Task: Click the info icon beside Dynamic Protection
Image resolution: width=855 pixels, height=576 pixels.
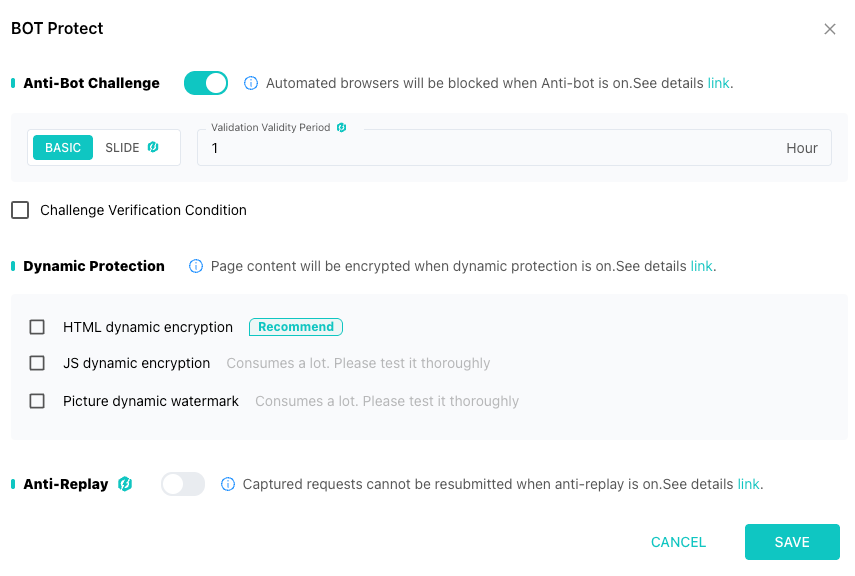Action: click(196, 266)
